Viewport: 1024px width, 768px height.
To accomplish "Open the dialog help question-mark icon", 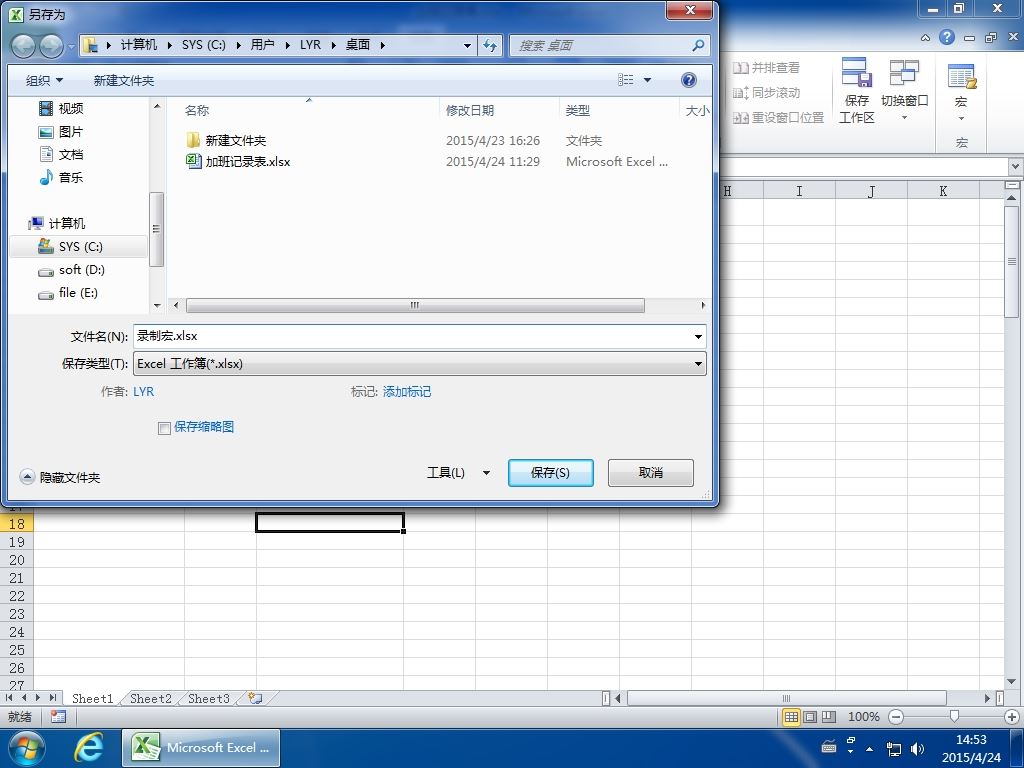I will tap(688, 80).
